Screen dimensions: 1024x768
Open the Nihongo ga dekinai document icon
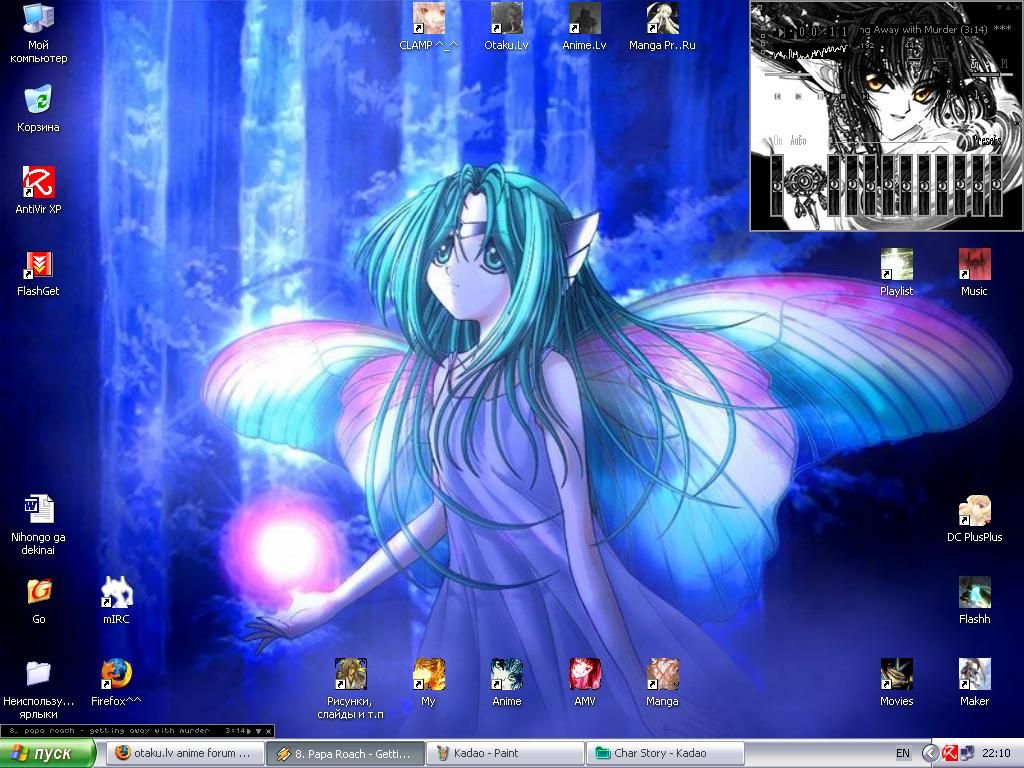click(39, 525)
